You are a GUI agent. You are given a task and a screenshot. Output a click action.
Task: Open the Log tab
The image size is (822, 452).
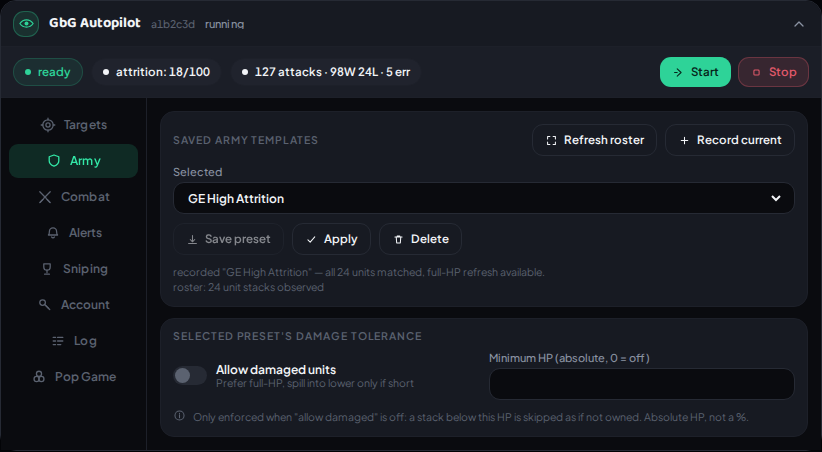click(73, 341)
